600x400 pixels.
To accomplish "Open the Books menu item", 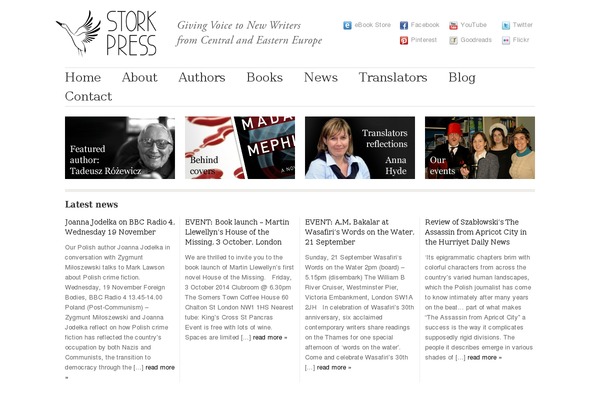I will click(x=264, y=77).
